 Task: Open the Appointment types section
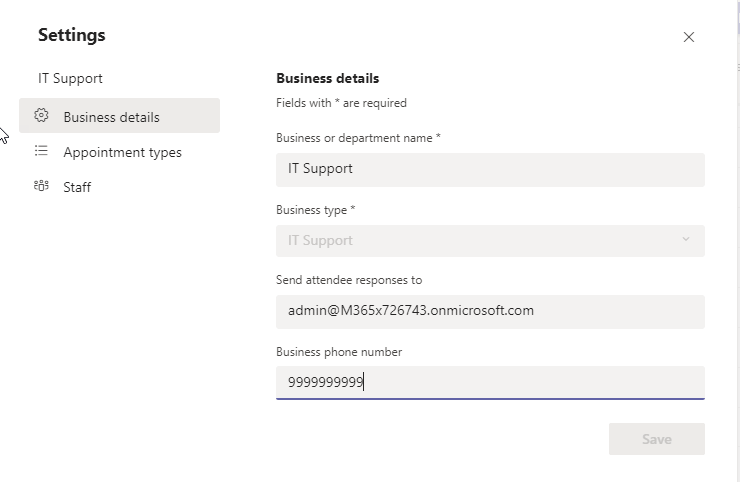122,152
